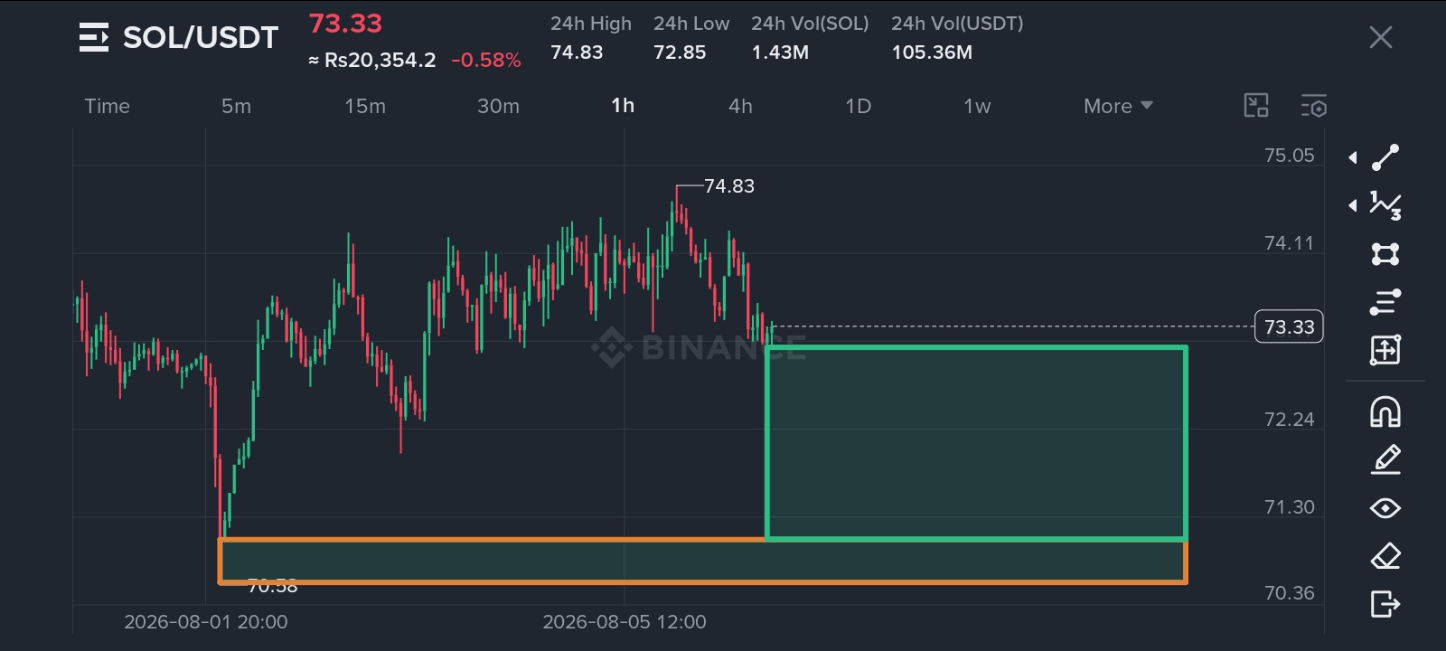Click the 24h High value 74.83
Screen dimensions: 1446x651
(x=577, y=52)
